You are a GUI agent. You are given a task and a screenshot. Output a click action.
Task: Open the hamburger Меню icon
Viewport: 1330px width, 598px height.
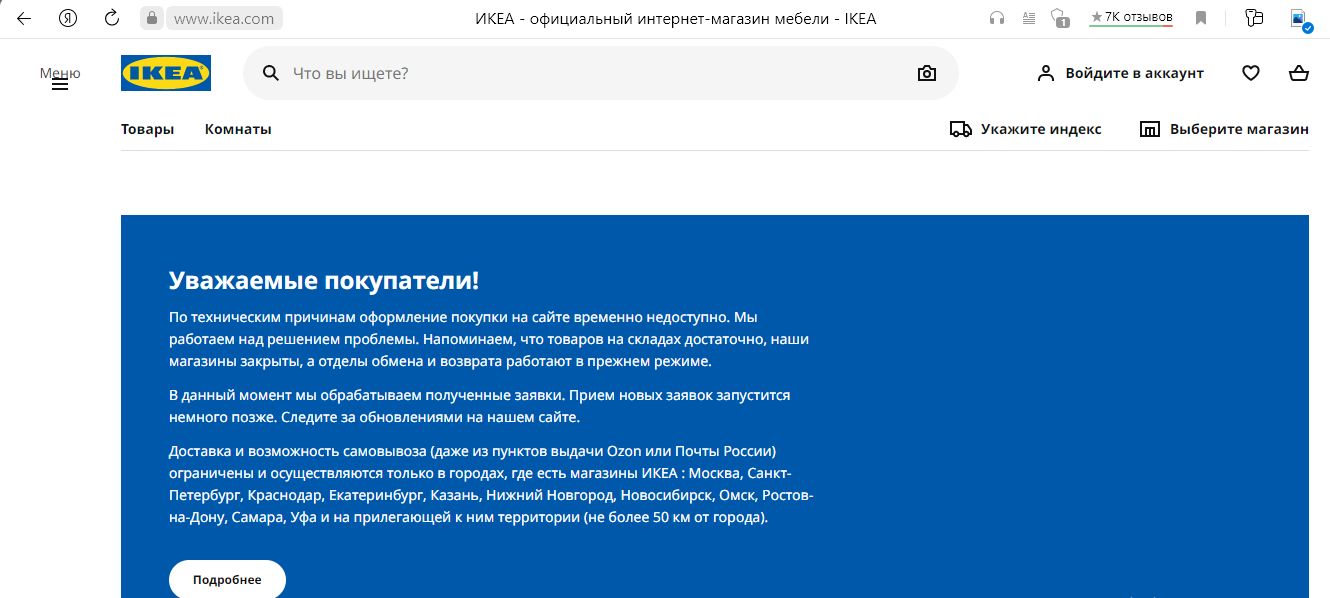(60, 85)
